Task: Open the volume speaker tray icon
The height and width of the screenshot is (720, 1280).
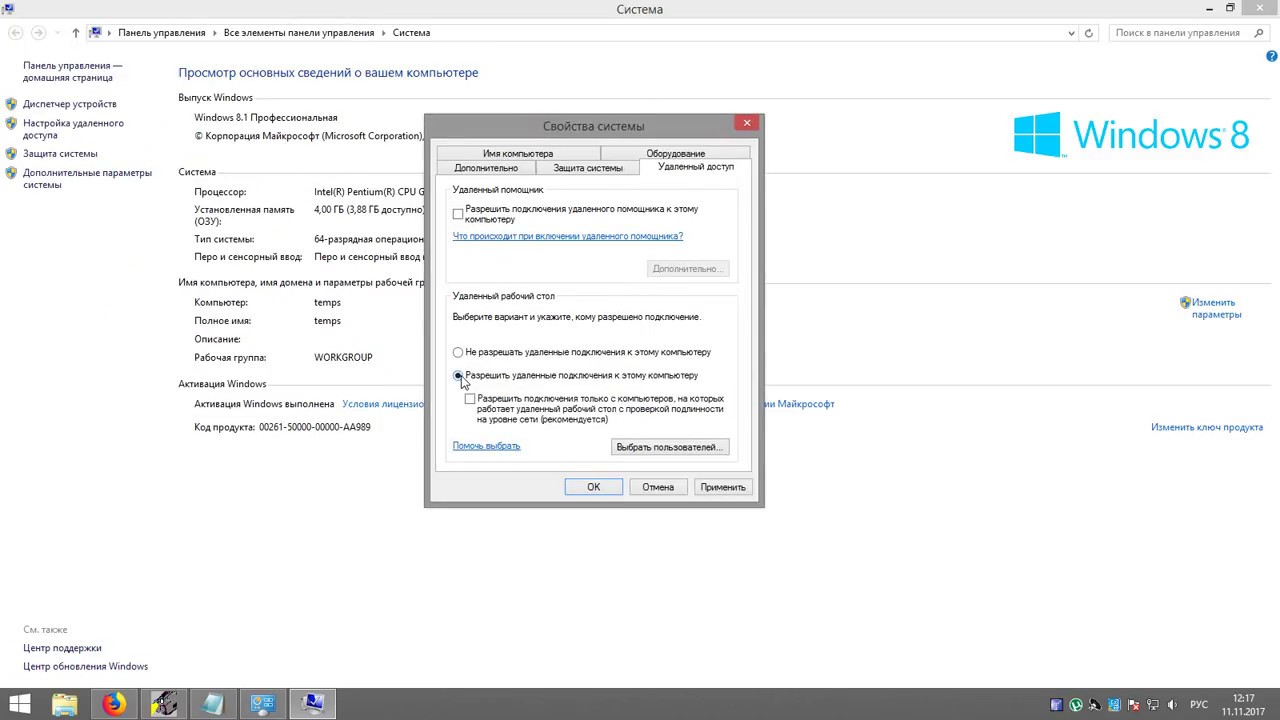Action: (x=1172, y=705)
